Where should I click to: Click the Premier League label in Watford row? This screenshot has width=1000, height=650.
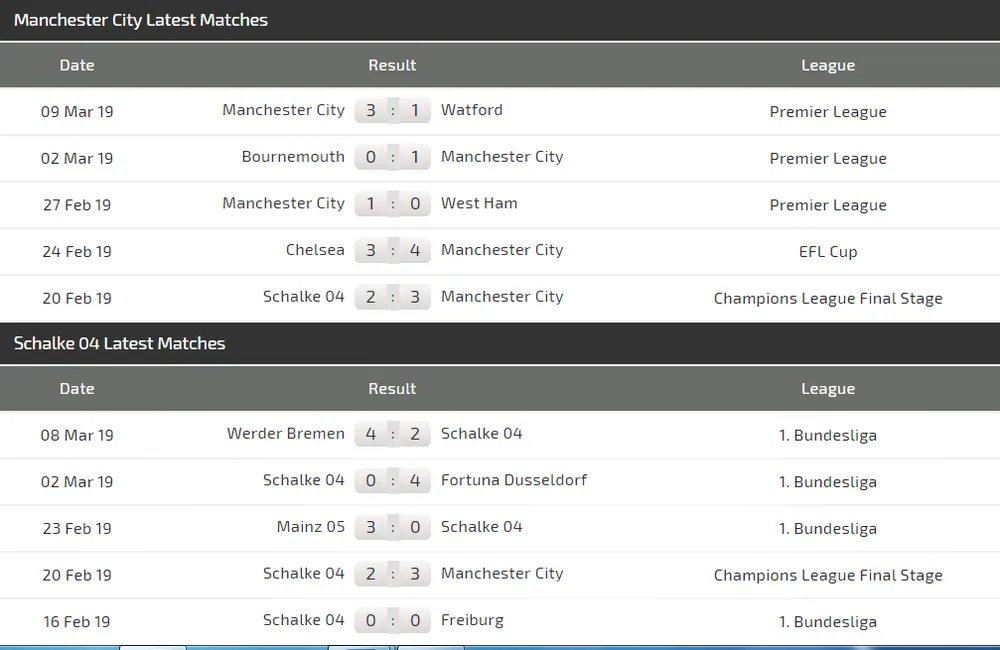tap(828, 111)
